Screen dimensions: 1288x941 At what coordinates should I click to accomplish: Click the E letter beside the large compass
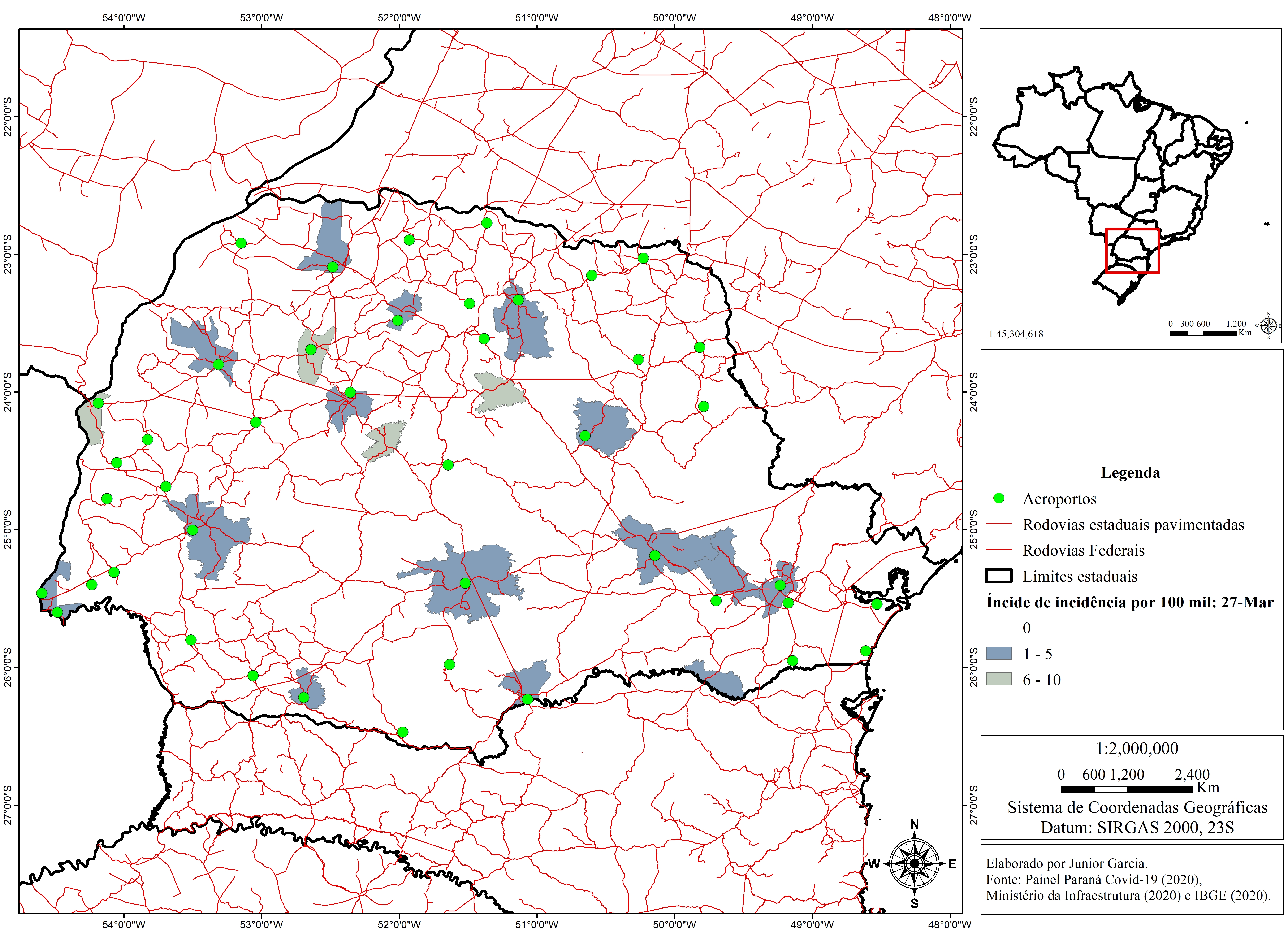click(x=952, y=864)
